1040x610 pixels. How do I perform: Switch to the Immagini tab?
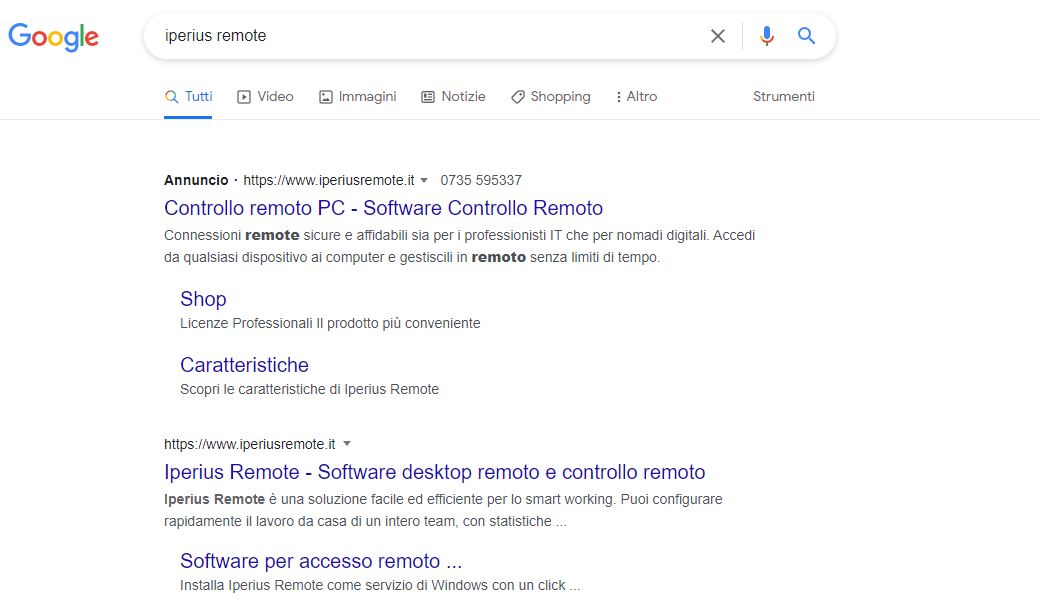pyautogui.click(x=357, y=97)
